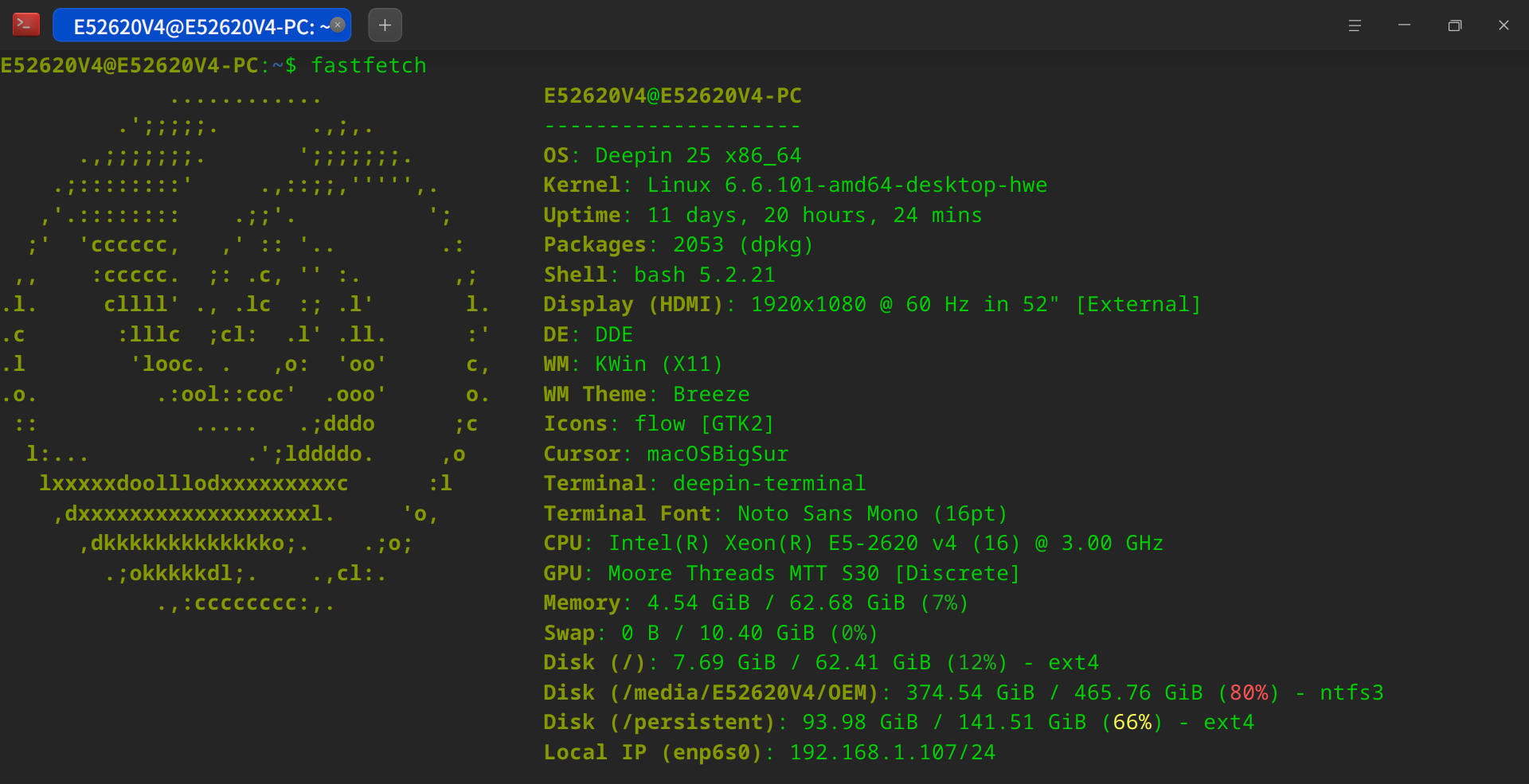Click the CPU Xeon E5-2620 line
This screenshot has width=1529, height=784.
853,543
